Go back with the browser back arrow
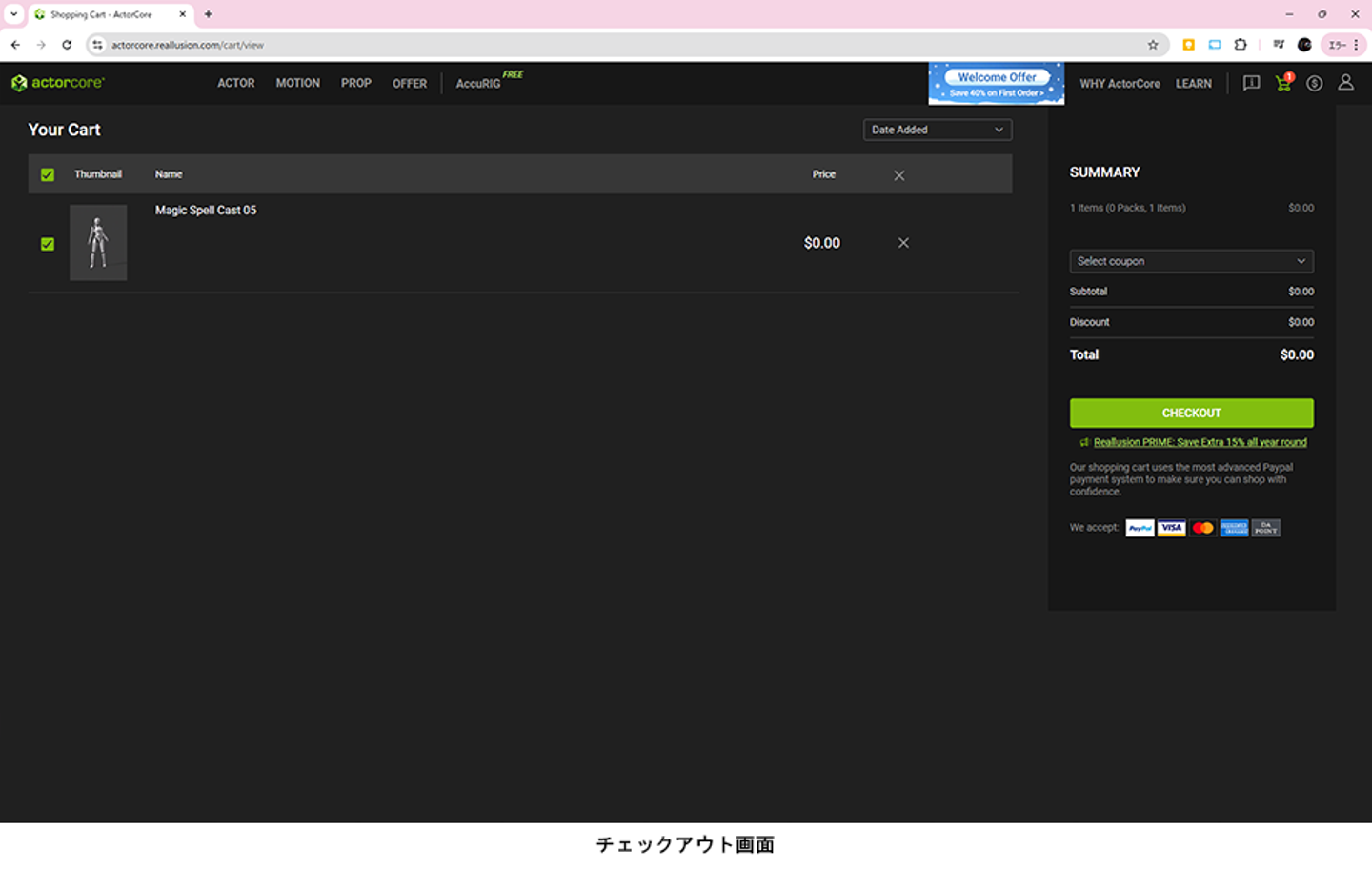The width and height of the screenshot is (1372, 869). 15,45
